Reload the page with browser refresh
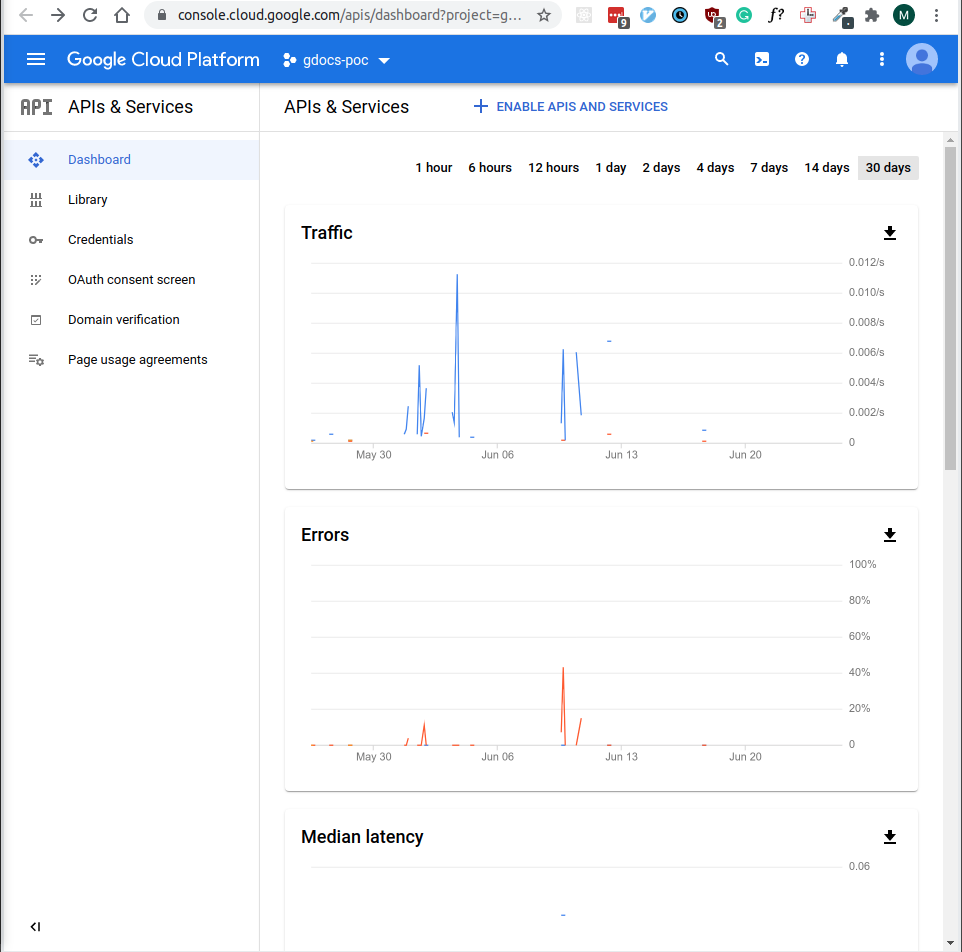 [90, 15]
